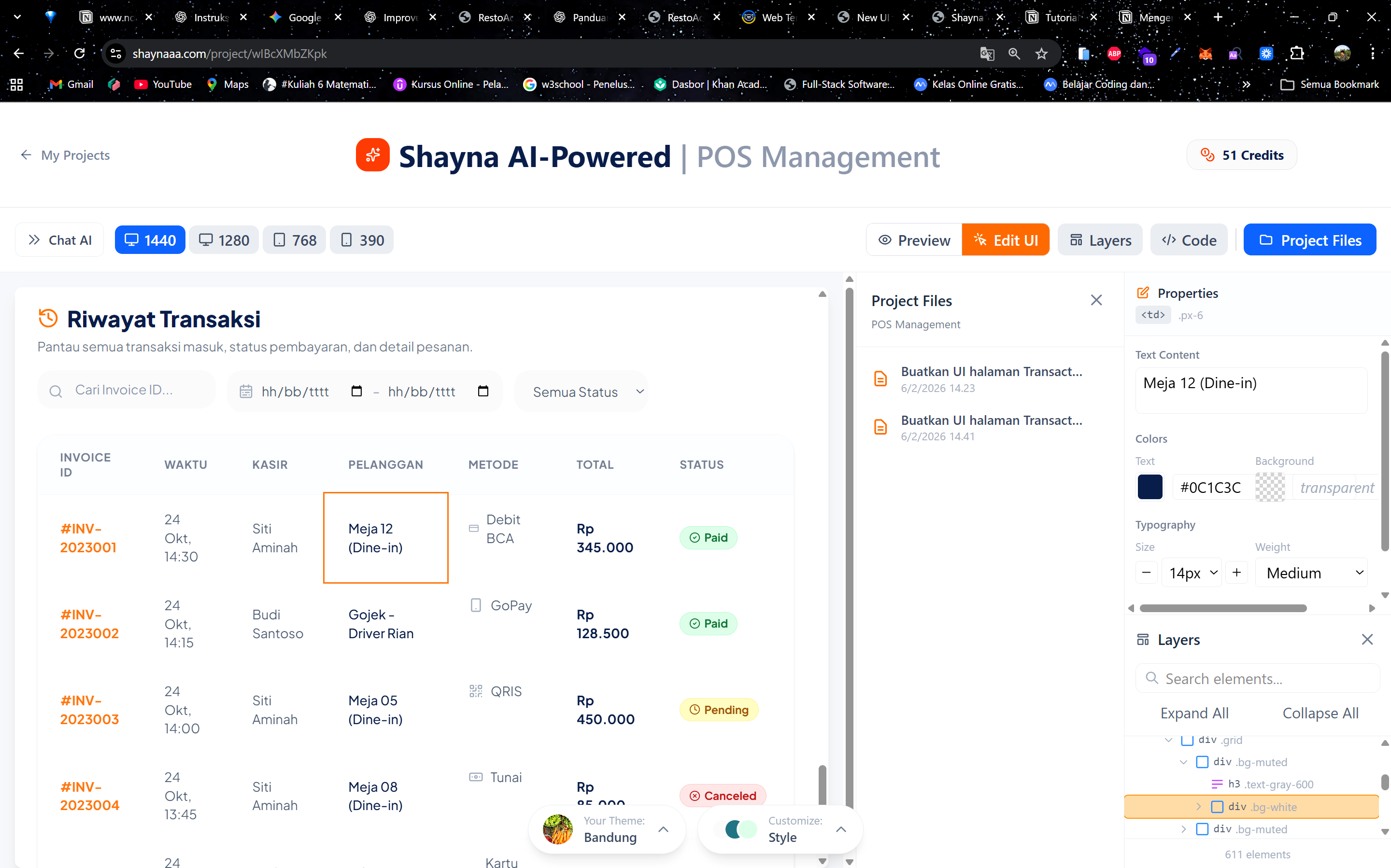
Task: Switch to Preview mode
Action: pyautogui.click(x=914, y=239)
